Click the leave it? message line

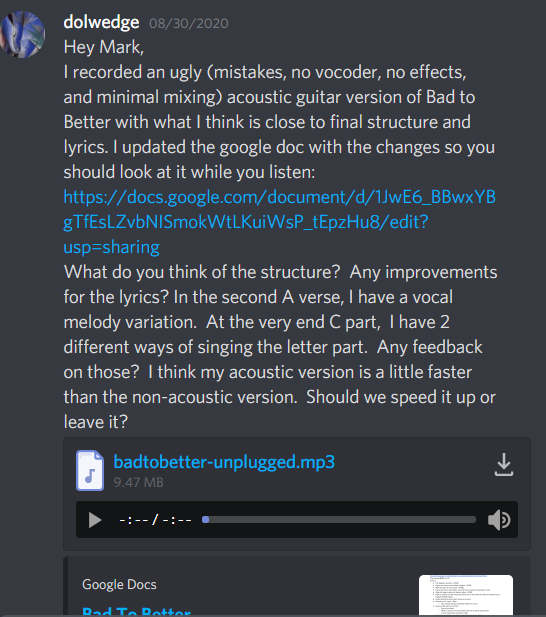(x=96, y=422)
